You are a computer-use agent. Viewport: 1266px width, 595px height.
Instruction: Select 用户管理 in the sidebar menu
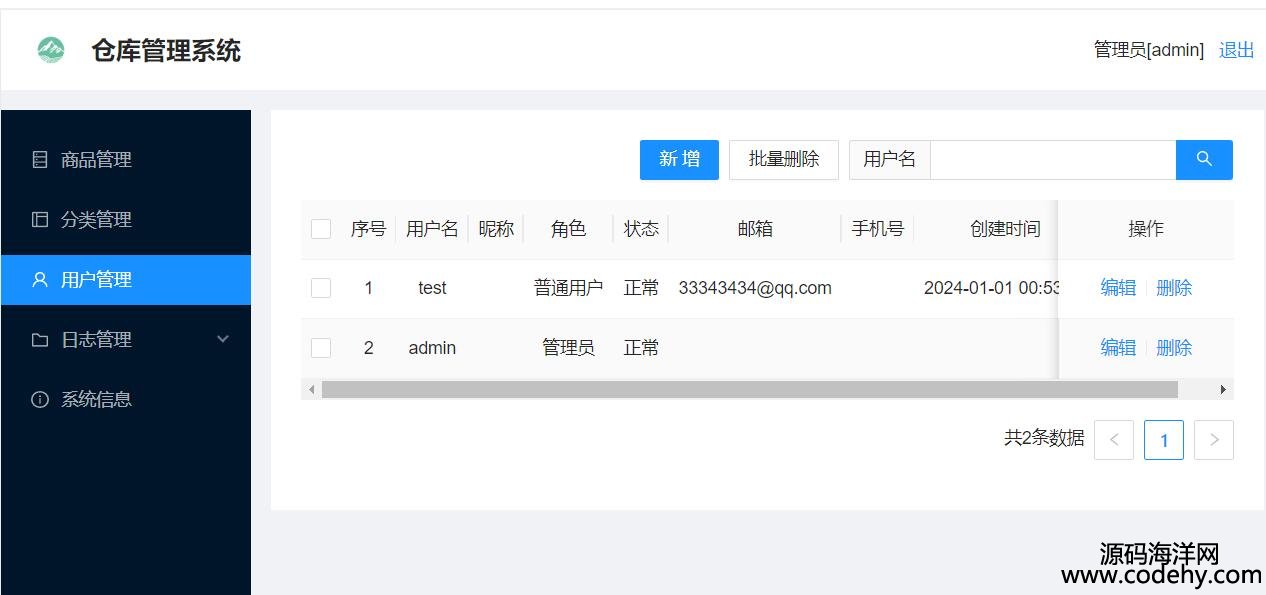[x=126, y=279]
